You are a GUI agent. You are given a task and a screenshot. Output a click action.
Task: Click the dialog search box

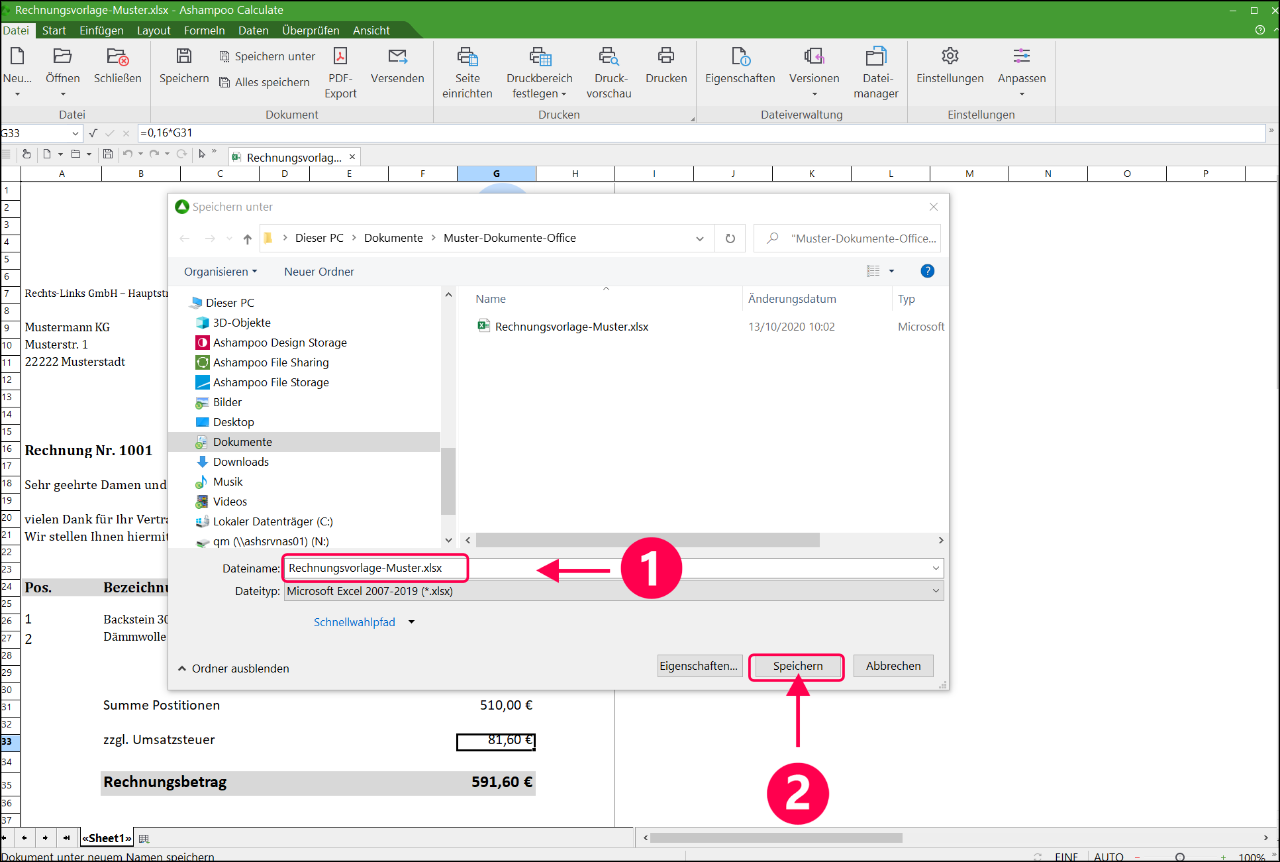tap(847, 238)
